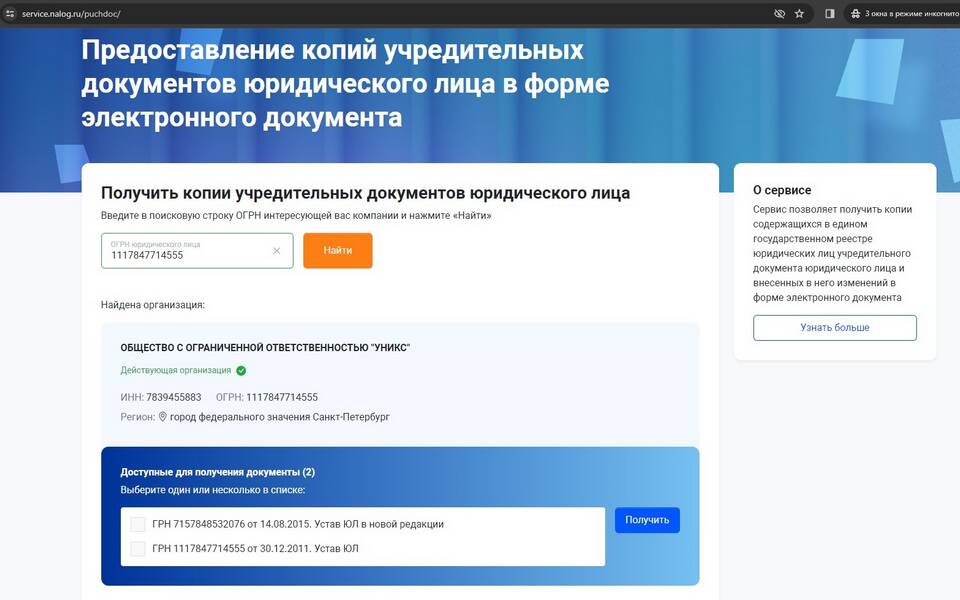Viewport: 960px width, 600px height.
Task: Click the site info icon in address bar
Action: pyautogui.click(x=10, y=14)
